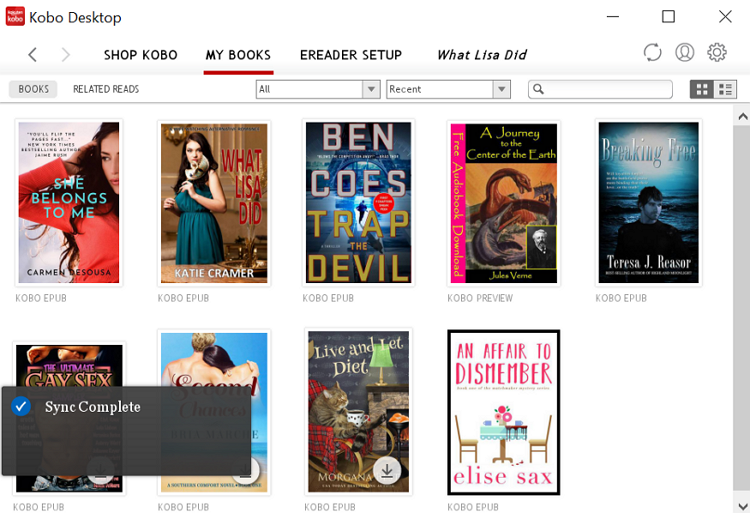Click the scrollbar up arrow
Screen dimensions: 750x513
742,116
